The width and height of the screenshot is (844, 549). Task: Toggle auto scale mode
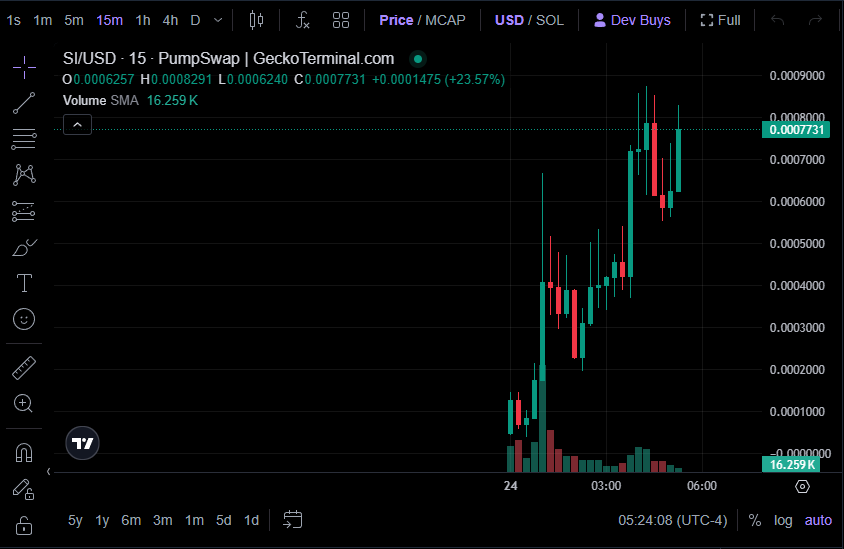pyautogui.click(x=818, y=520)
